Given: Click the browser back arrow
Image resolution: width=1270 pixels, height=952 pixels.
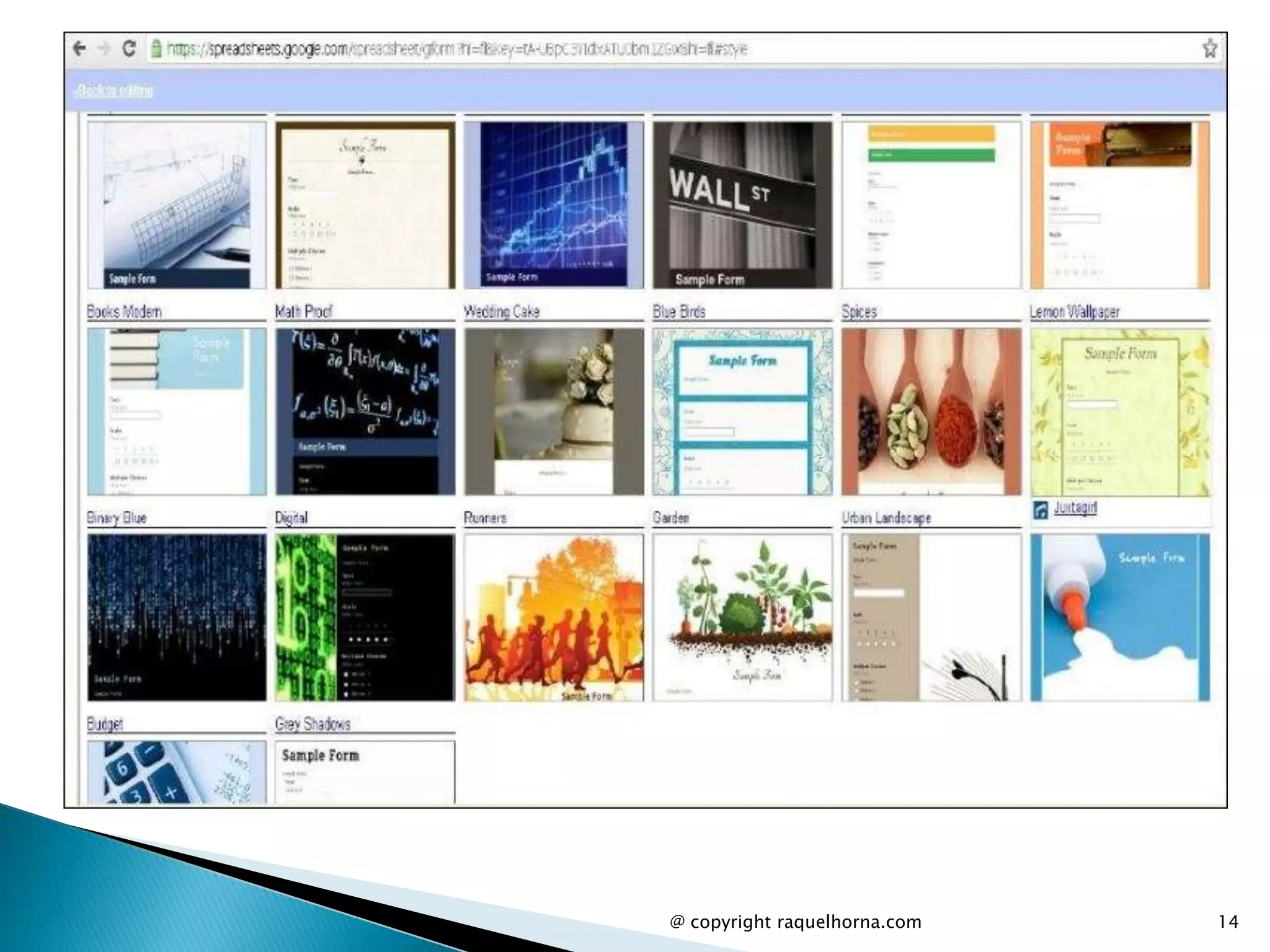Looking at the screenshot, I should pos(79,48).
